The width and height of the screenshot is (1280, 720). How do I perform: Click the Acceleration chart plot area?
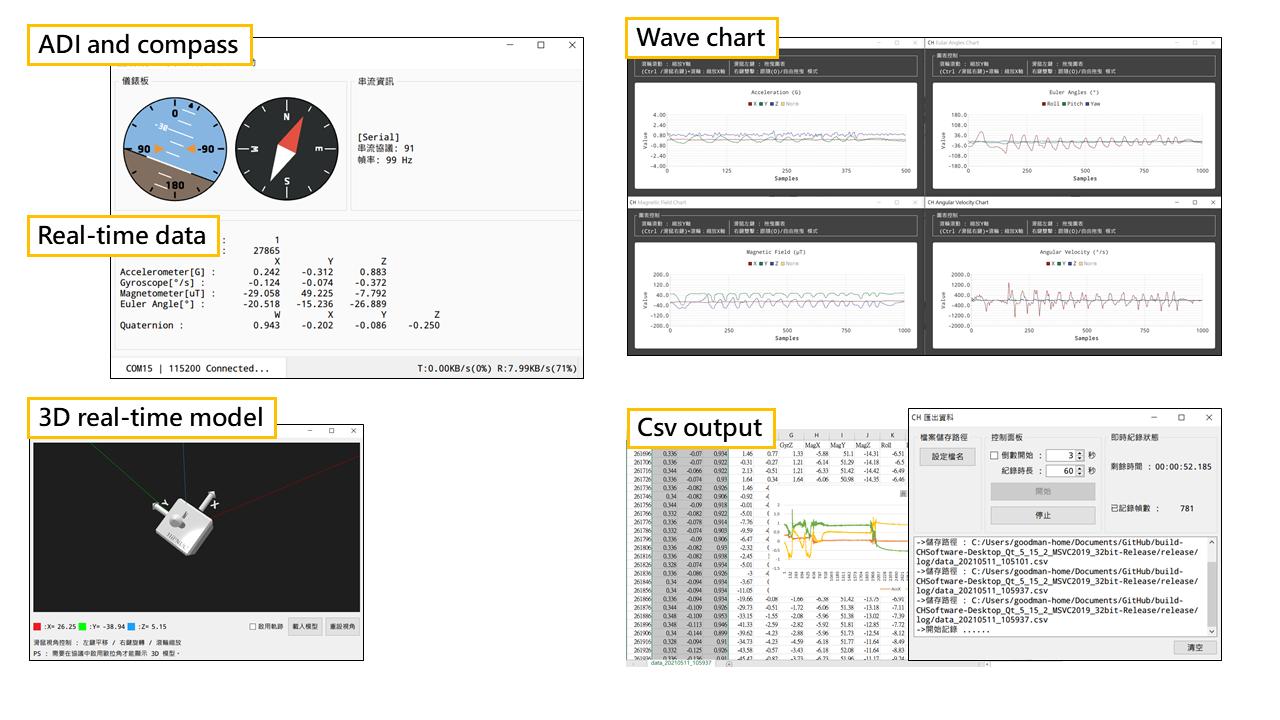[786, 140]
